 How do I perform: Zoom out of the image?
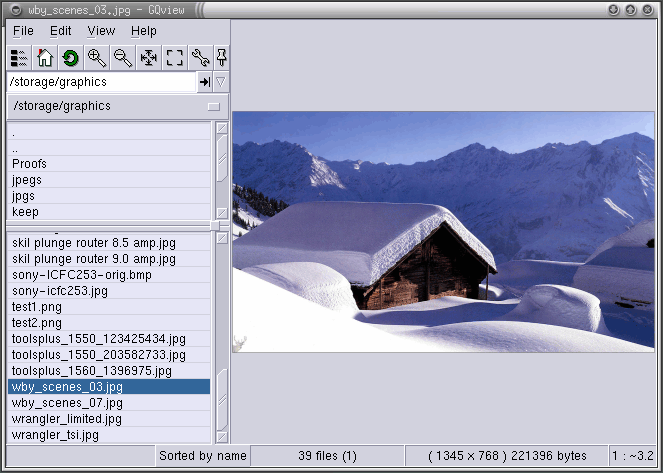123,58
